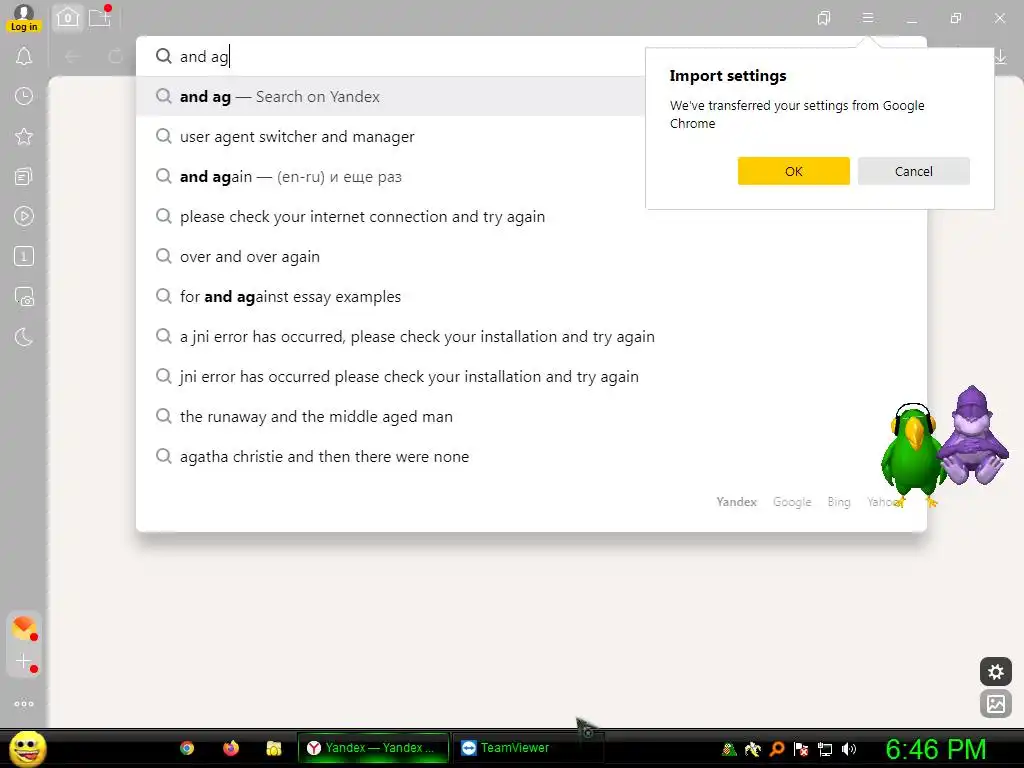Open History clock icon in sidebar

pyautogui.click(x=24, y=97)
